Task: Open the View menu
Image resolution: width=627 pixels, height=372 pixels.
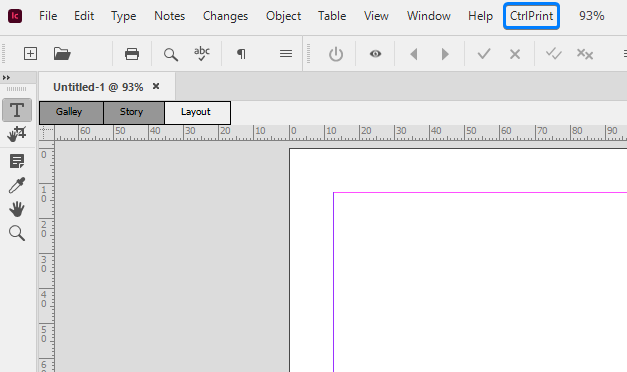Action: 376,16
